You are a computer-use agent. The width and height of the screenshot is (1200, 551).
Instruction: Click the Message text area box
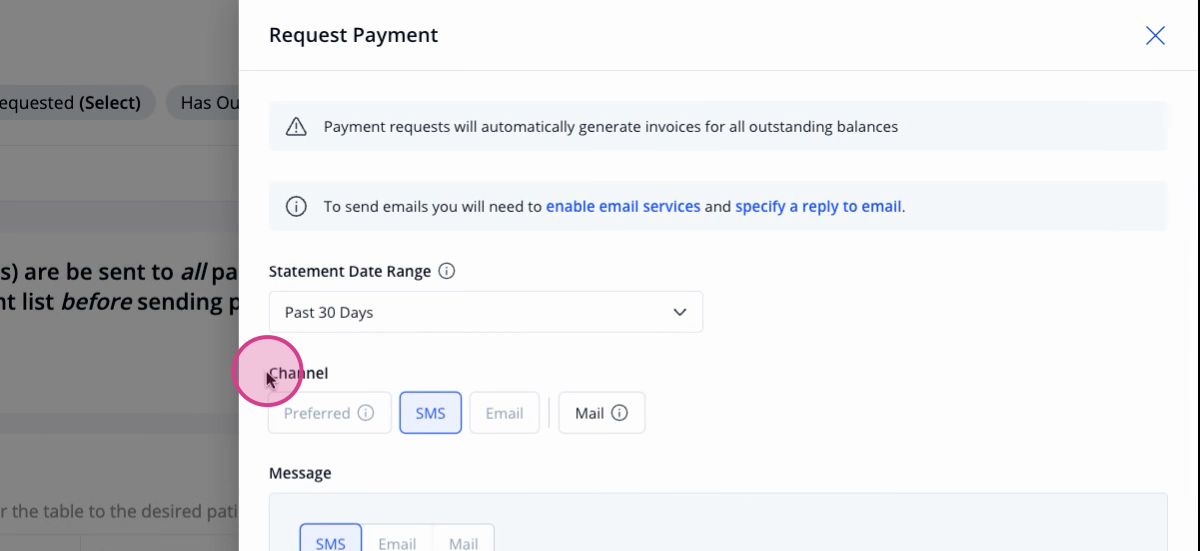point(718,522)
